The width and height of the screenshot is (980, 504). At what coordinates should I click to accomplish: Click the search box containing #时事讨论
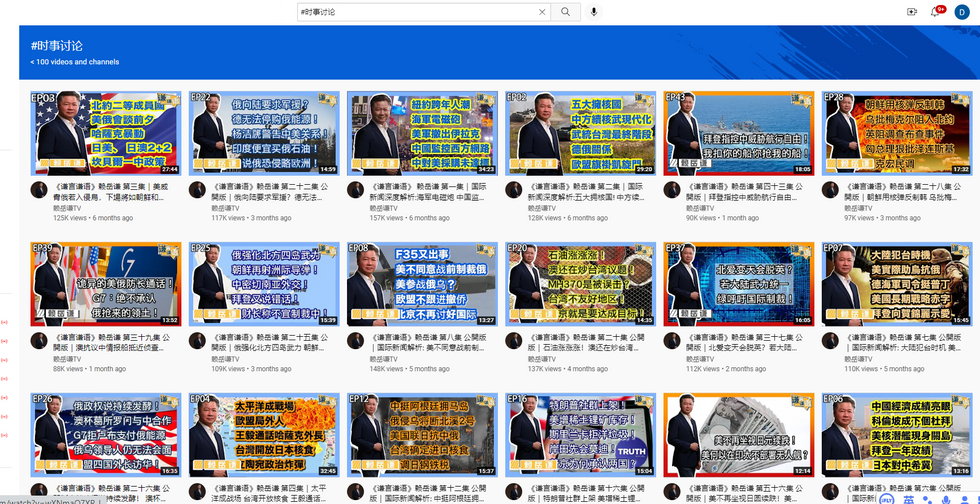point(423,12)
